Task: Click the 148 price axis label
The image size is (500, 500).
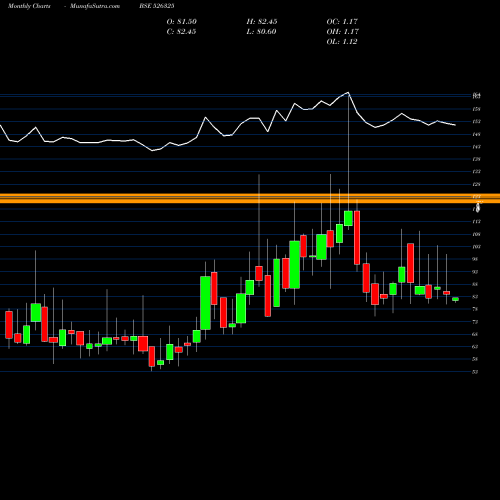Action: click(476, 134)
